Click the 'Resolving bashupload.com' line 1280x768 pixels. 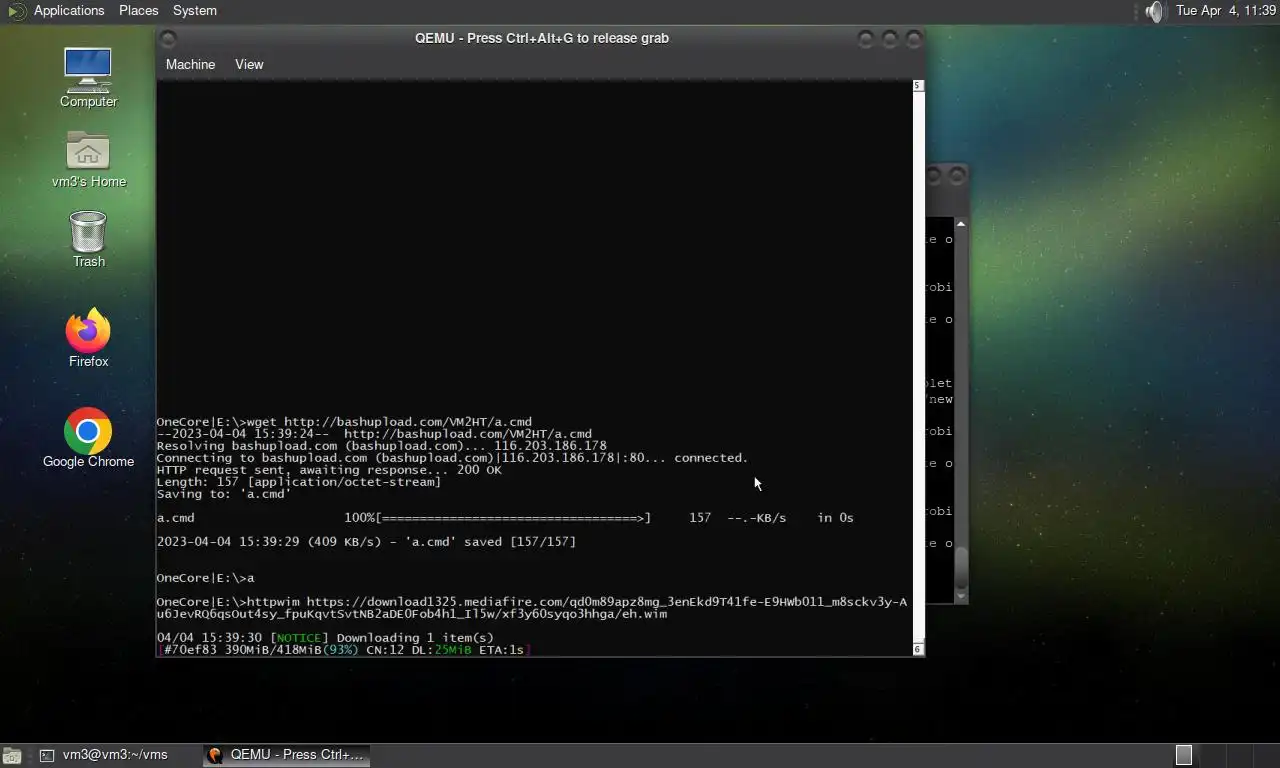[381, 446]
